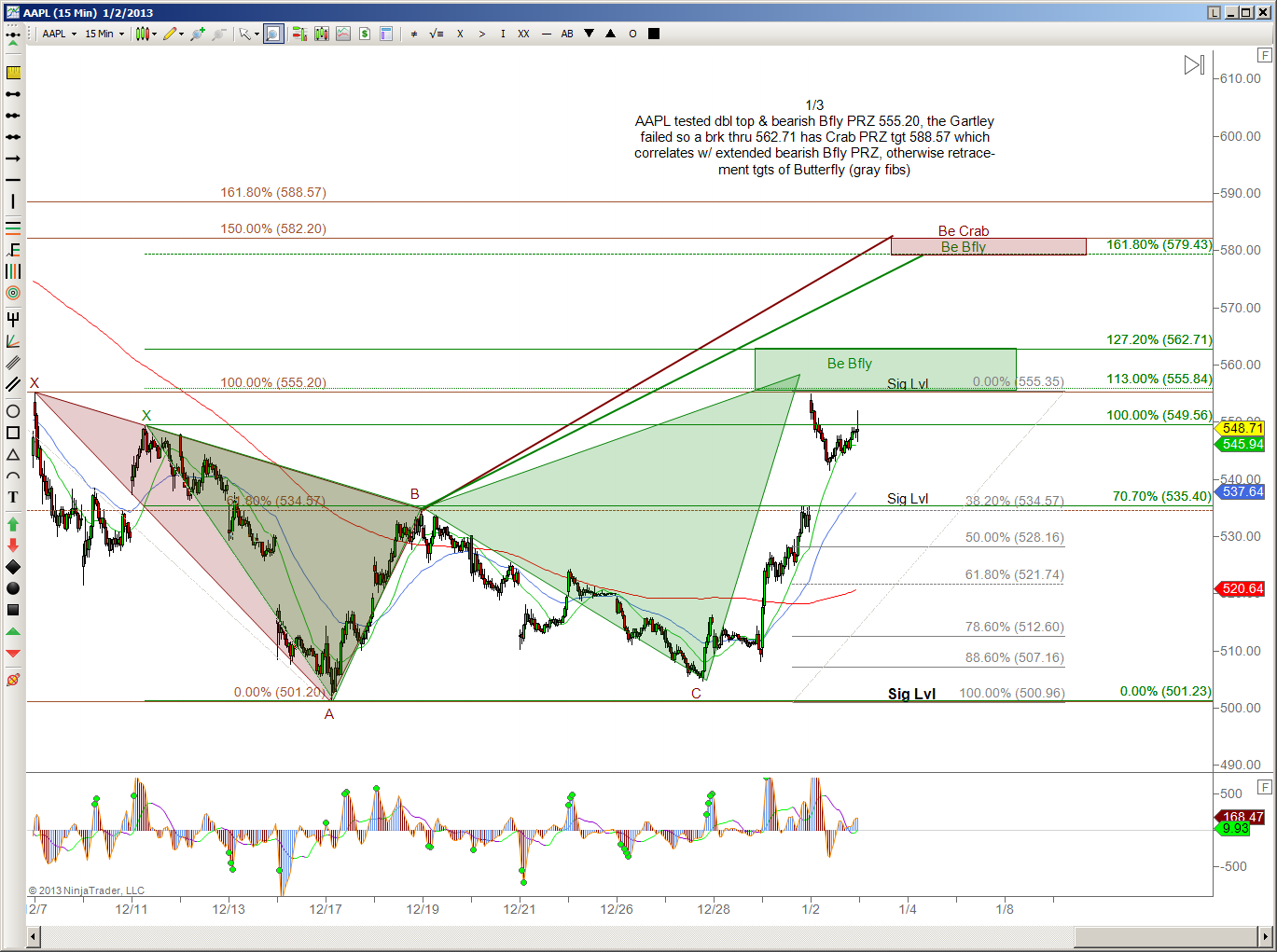1277x952 pixels.
Task: Toggle the Zoom In magnifier mode
Action: [x=272, y=34]
